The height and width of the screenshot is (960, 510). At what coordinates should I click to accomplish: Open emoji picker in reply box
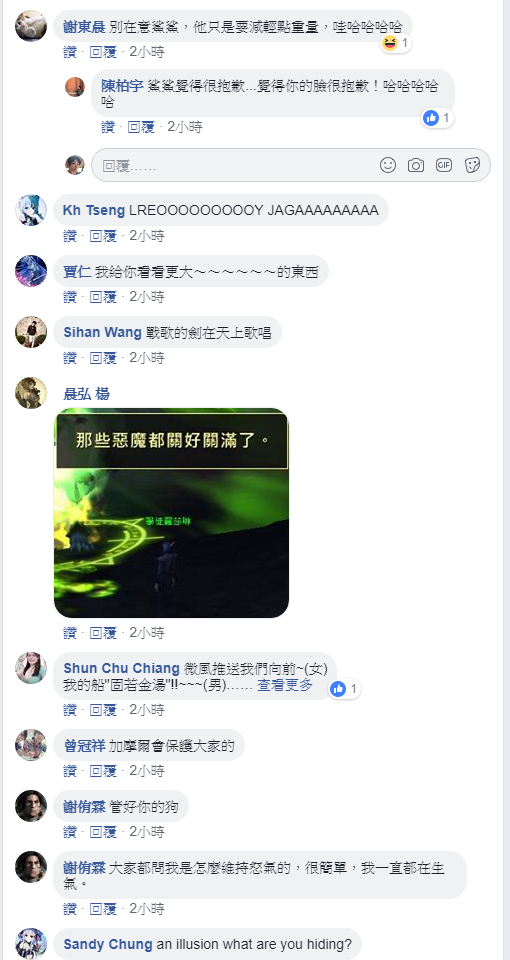point(388,165)
